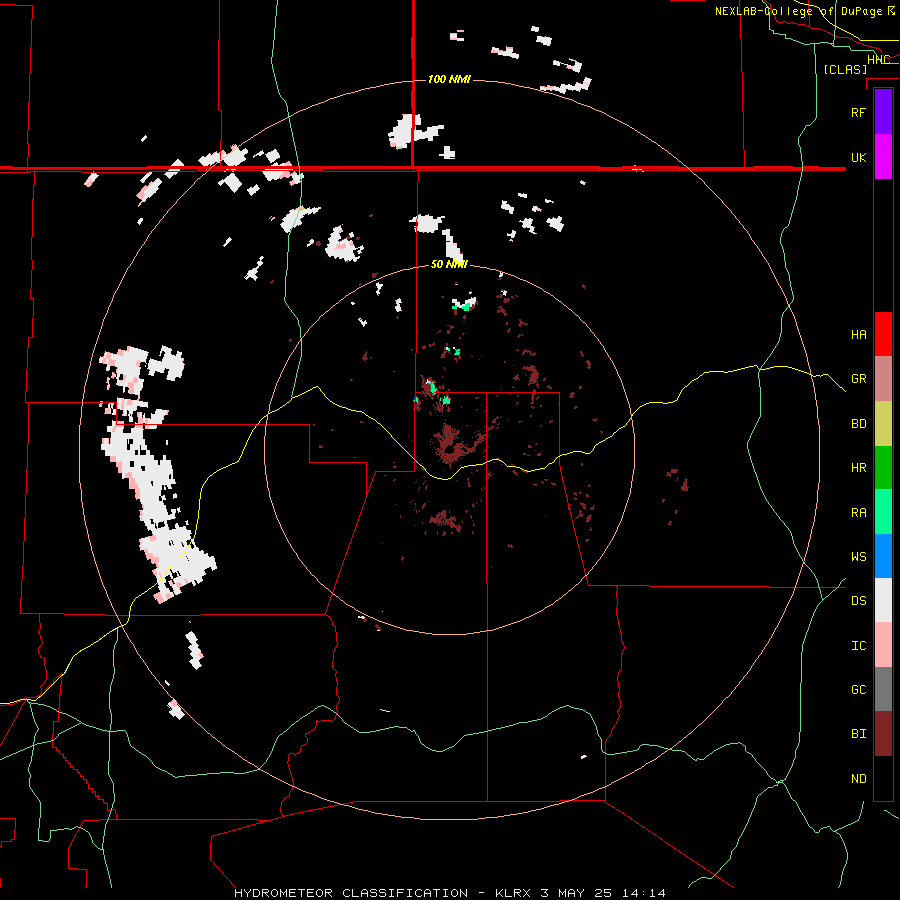900x900 pixels.
Task: Pick the HR green legend swatch
Action: (883, 468)
